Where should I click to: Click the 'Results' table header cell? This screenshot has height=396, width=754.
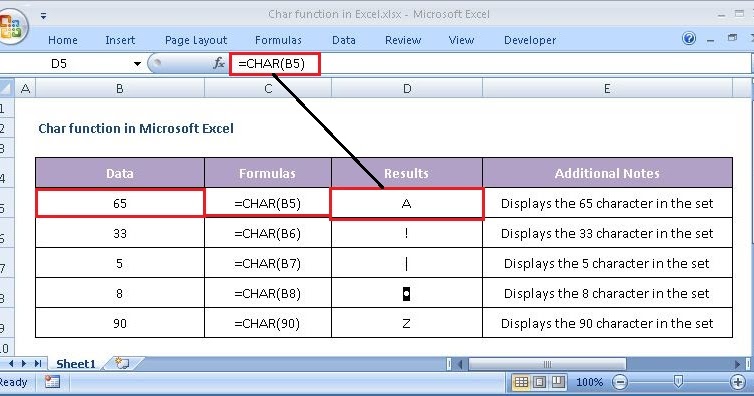click(407, 173)
